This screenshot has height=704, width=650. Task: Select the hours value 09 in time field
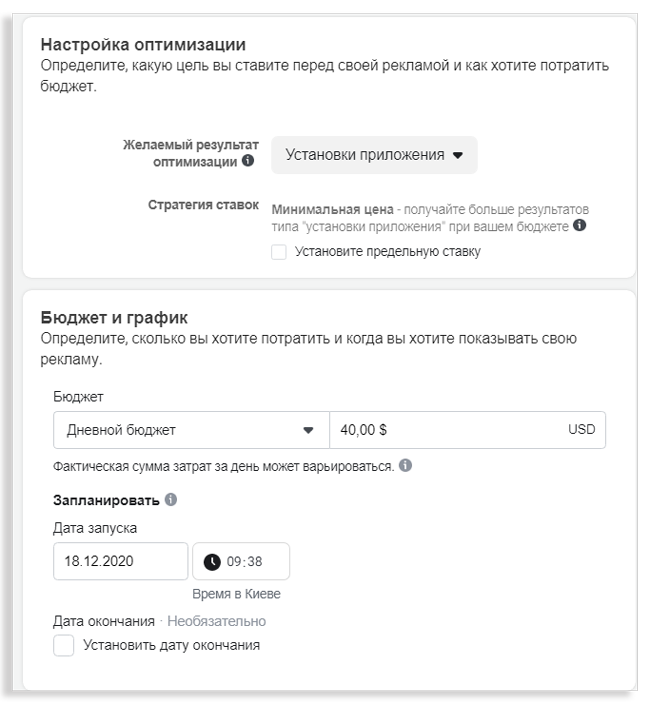236,562
